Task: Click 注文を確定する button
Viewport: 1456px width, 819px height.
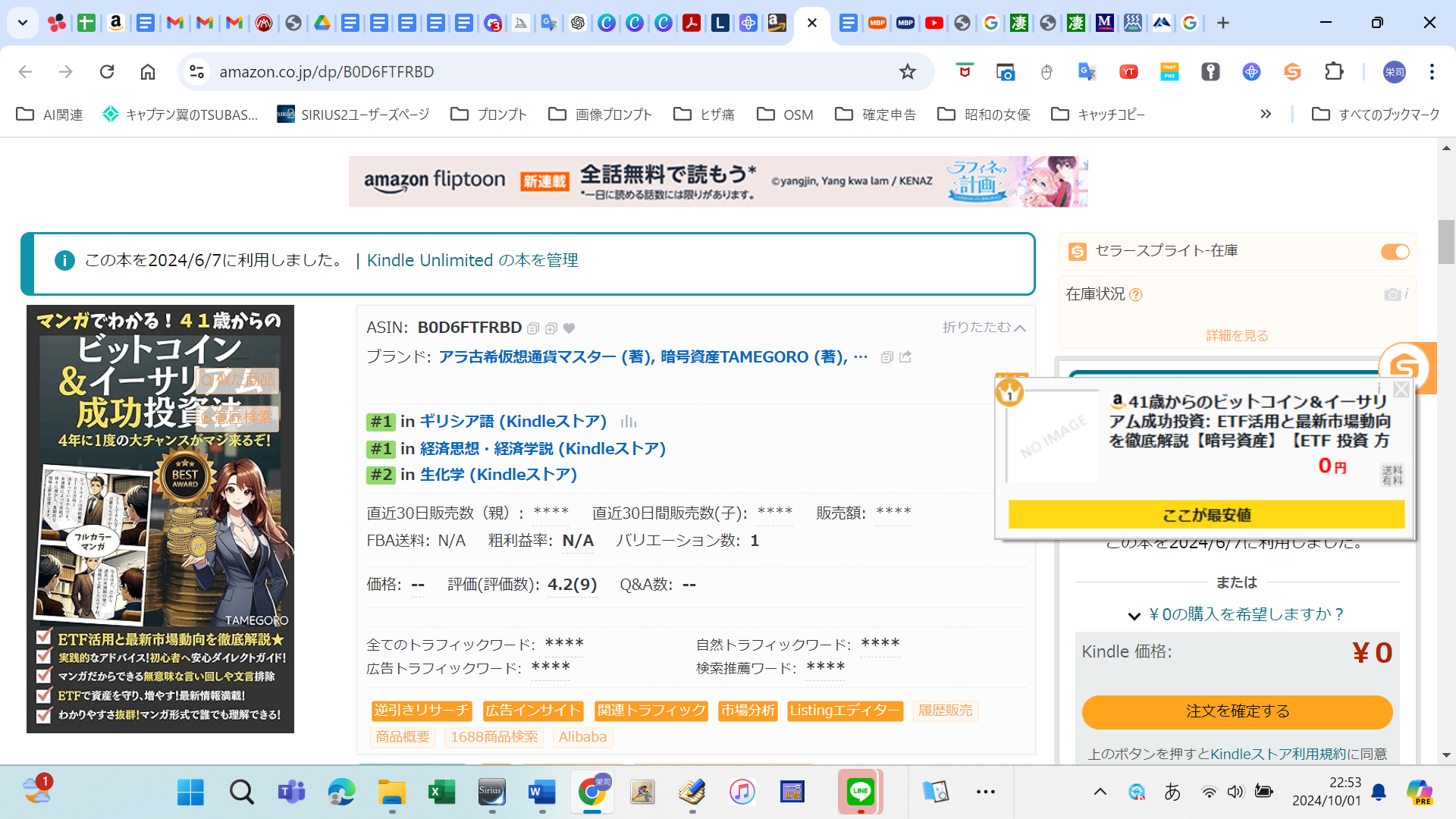Action: coord(1237,712)
